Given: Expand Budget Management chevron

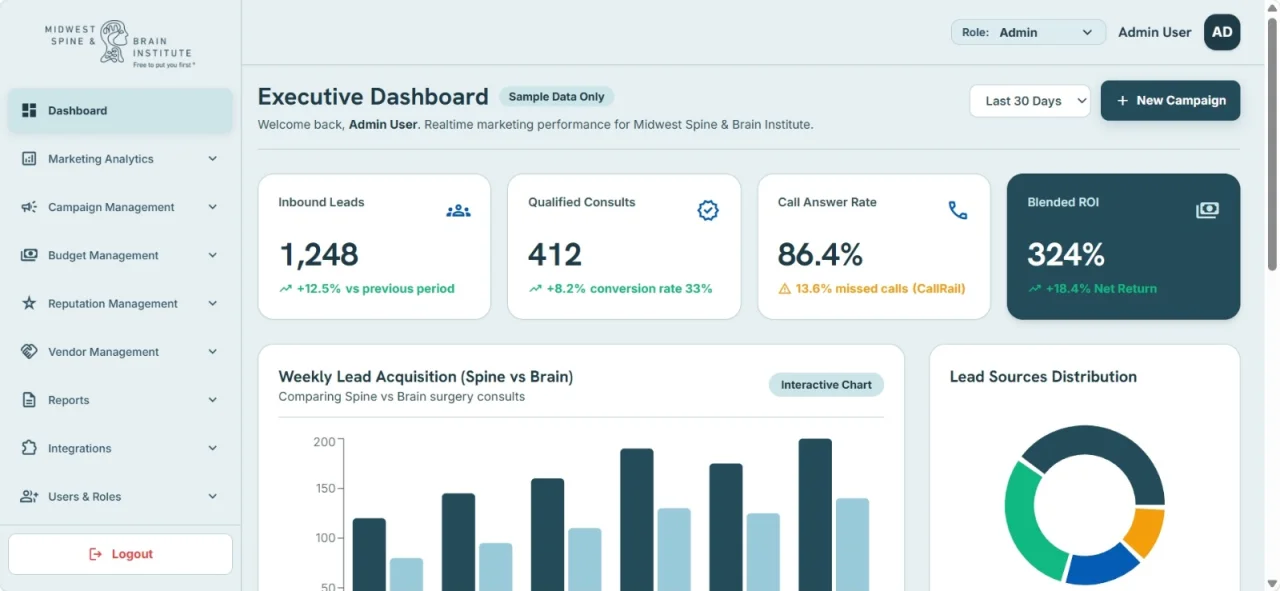Looking at the screenshot, I should coord(212,255).
